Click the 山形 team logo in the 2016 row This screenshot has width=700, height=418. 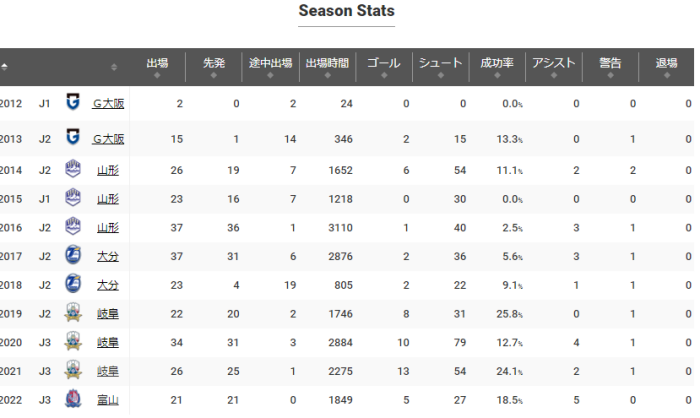click(x=72, y=227)
